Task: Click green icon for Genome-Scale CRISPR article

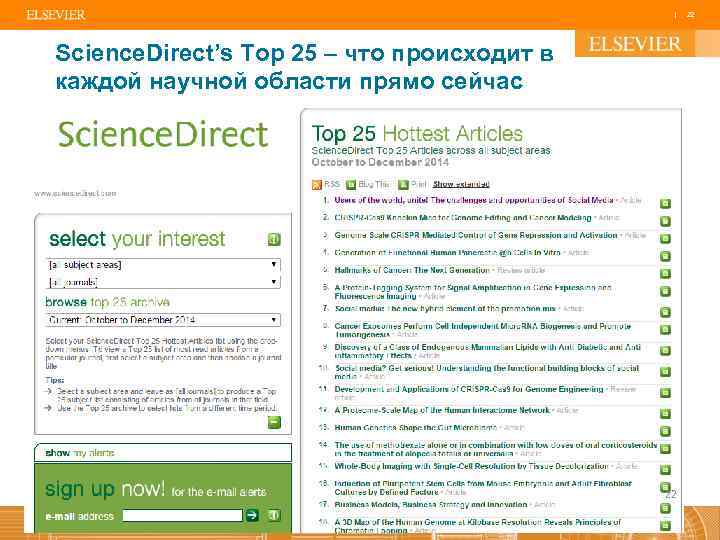Action: [x=665, y=239]
